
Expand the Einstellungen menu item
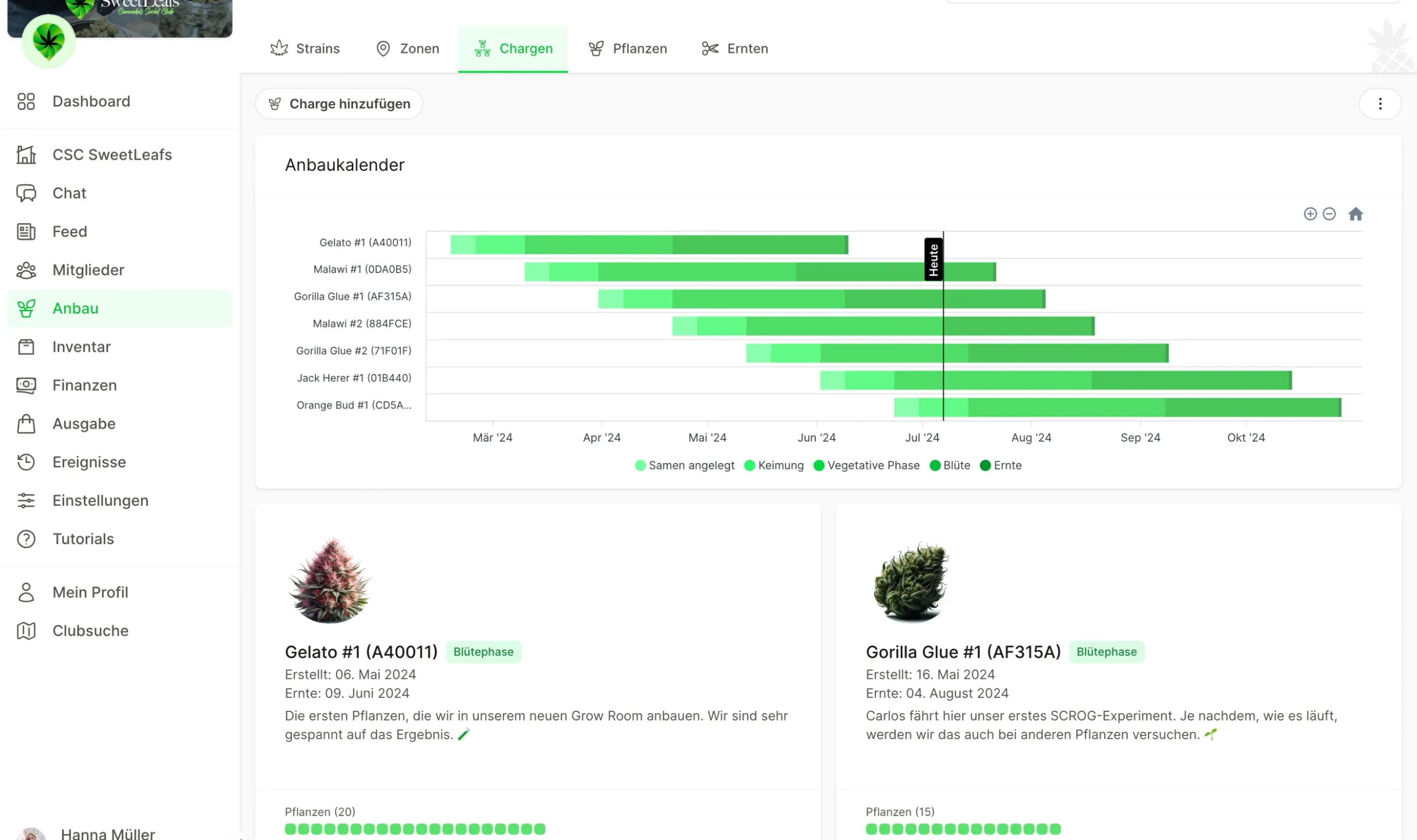pos(100,500)
